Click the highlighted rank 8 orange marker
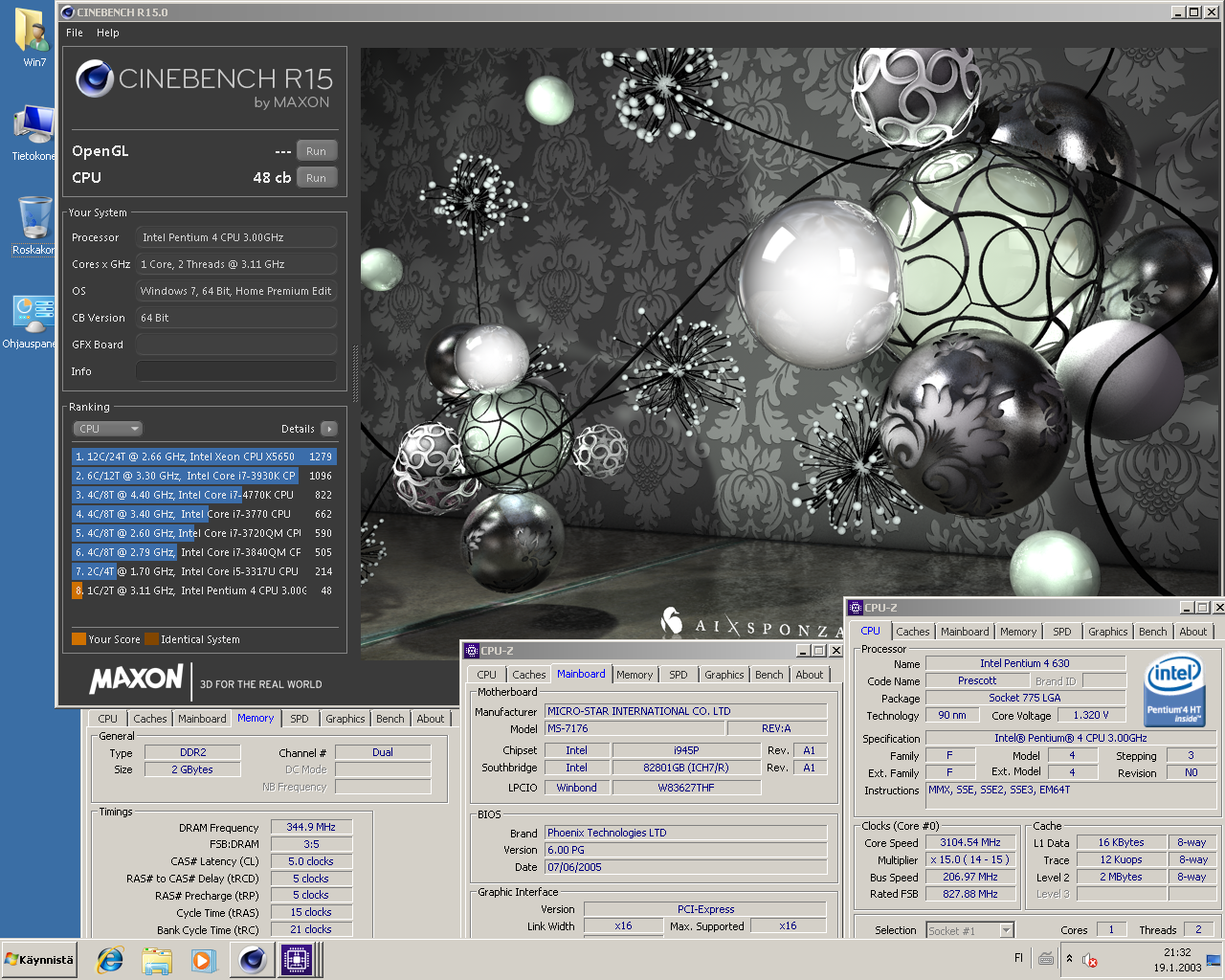Image resolution: width=1225 pixels, height=980 pixels. 78,590
